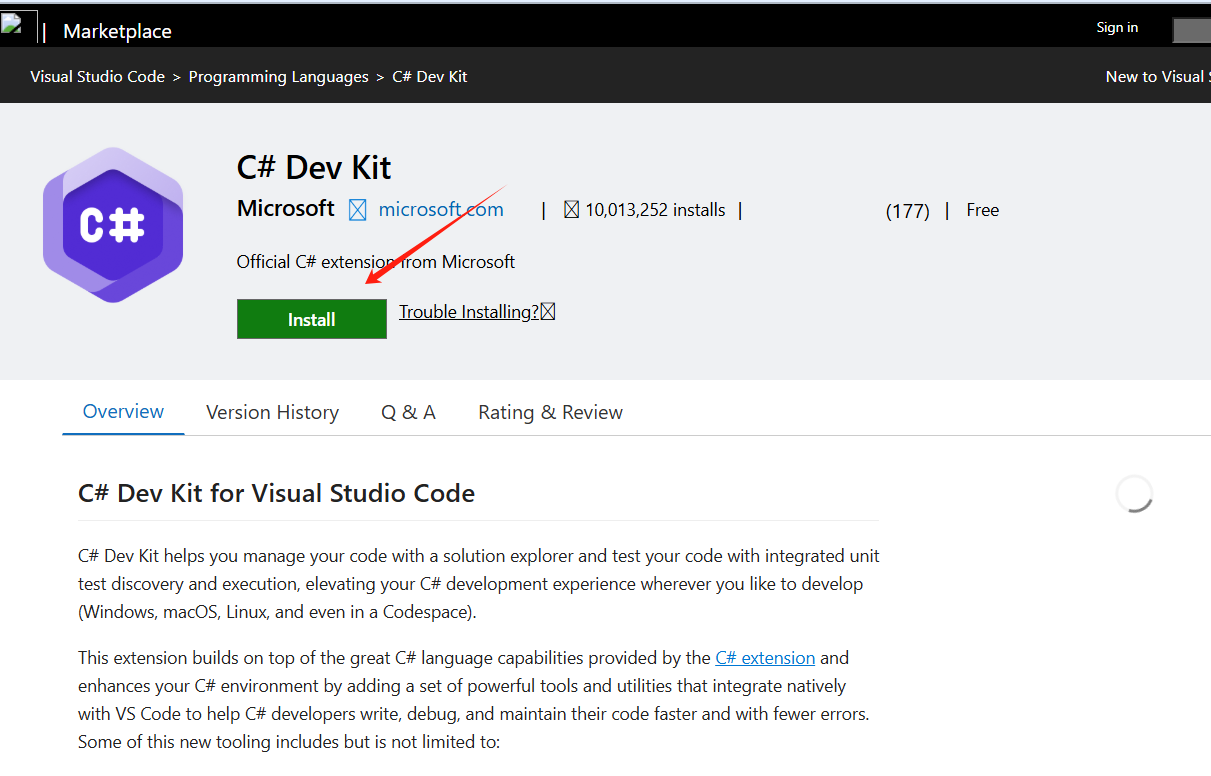Go to Programming Languages breadcrumb
Image resolution: width=1211 pixels, height=776 pixels.
pyautogui.click(x=279, y=77)
